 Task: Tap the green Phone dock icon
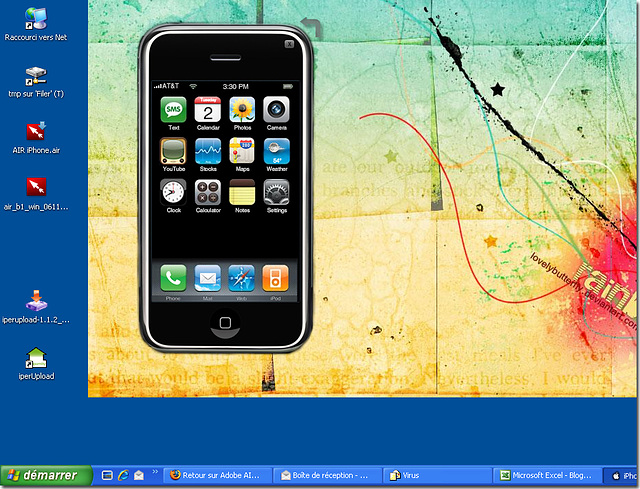click(173, 278)
